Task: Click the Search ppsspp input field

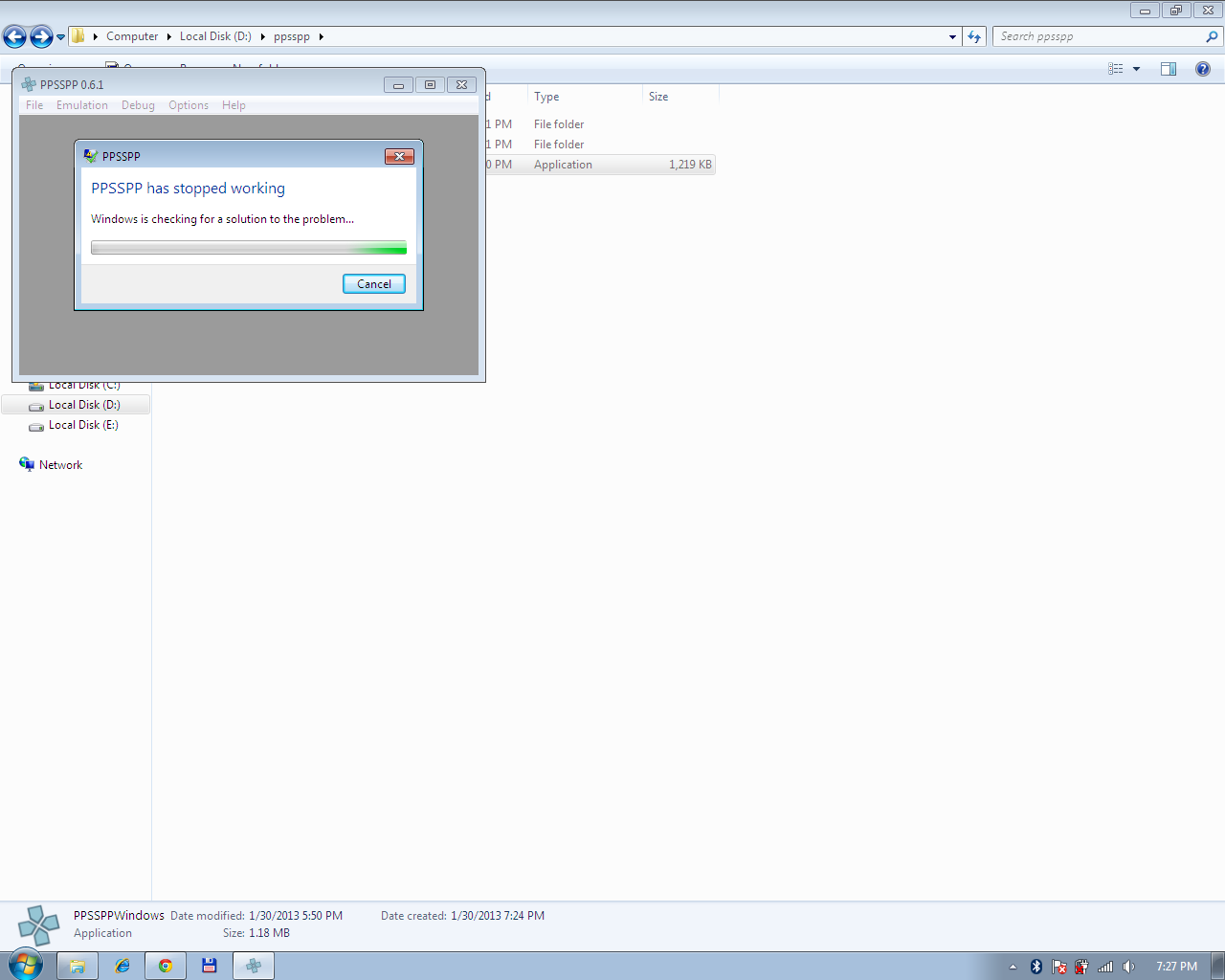Action: pos(1099,36)
